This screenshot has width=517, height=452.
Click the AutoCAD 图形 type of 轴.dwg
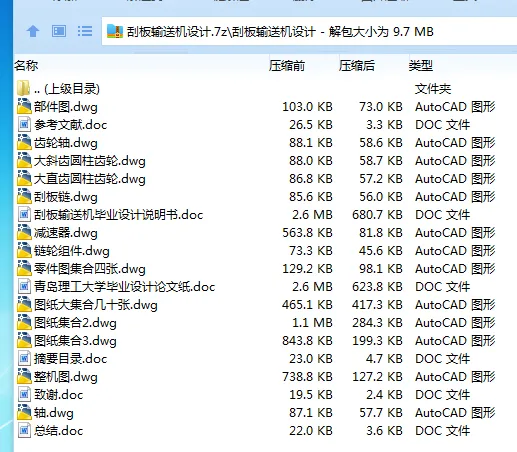455,413
